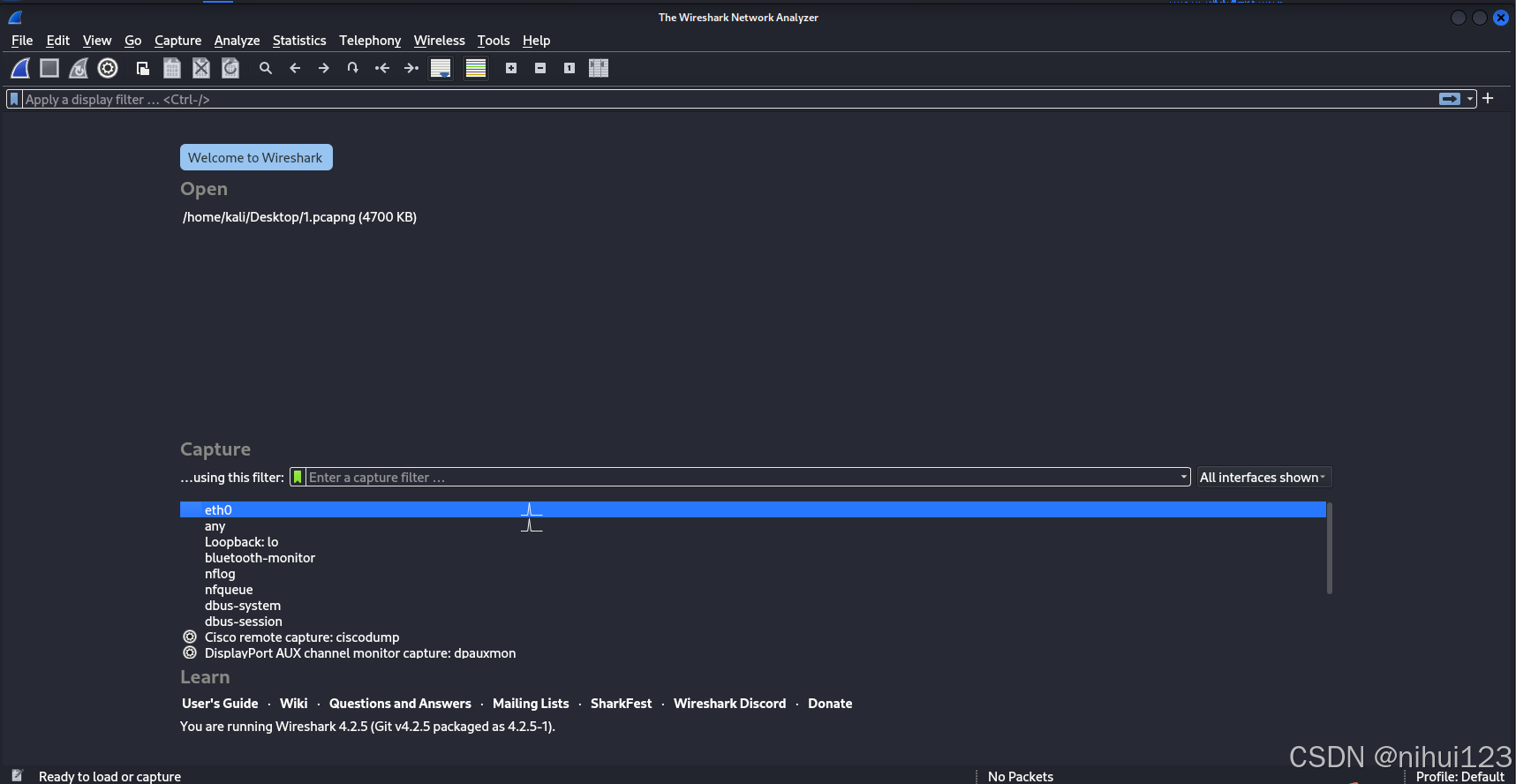1516x784 pixels.
Task: Click the close capture file icon
Action: pyautogui.click(x=201, y=68)
